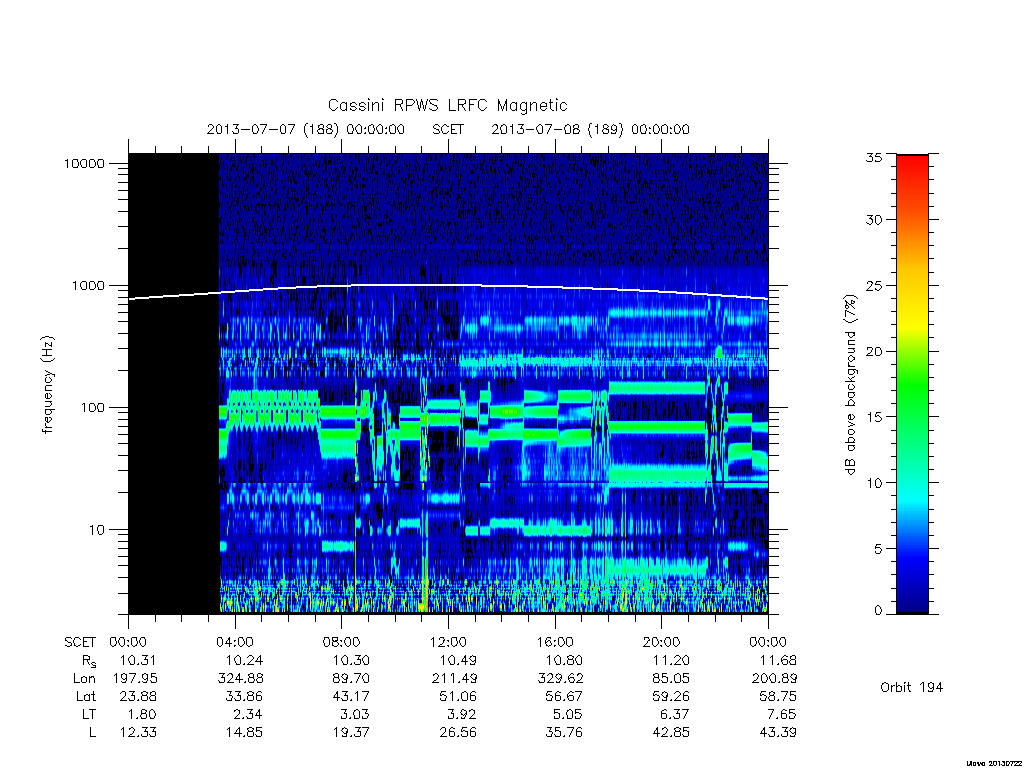1024x768 pixels.
Task: Click the Rs value 10.80
Action: 564,661
